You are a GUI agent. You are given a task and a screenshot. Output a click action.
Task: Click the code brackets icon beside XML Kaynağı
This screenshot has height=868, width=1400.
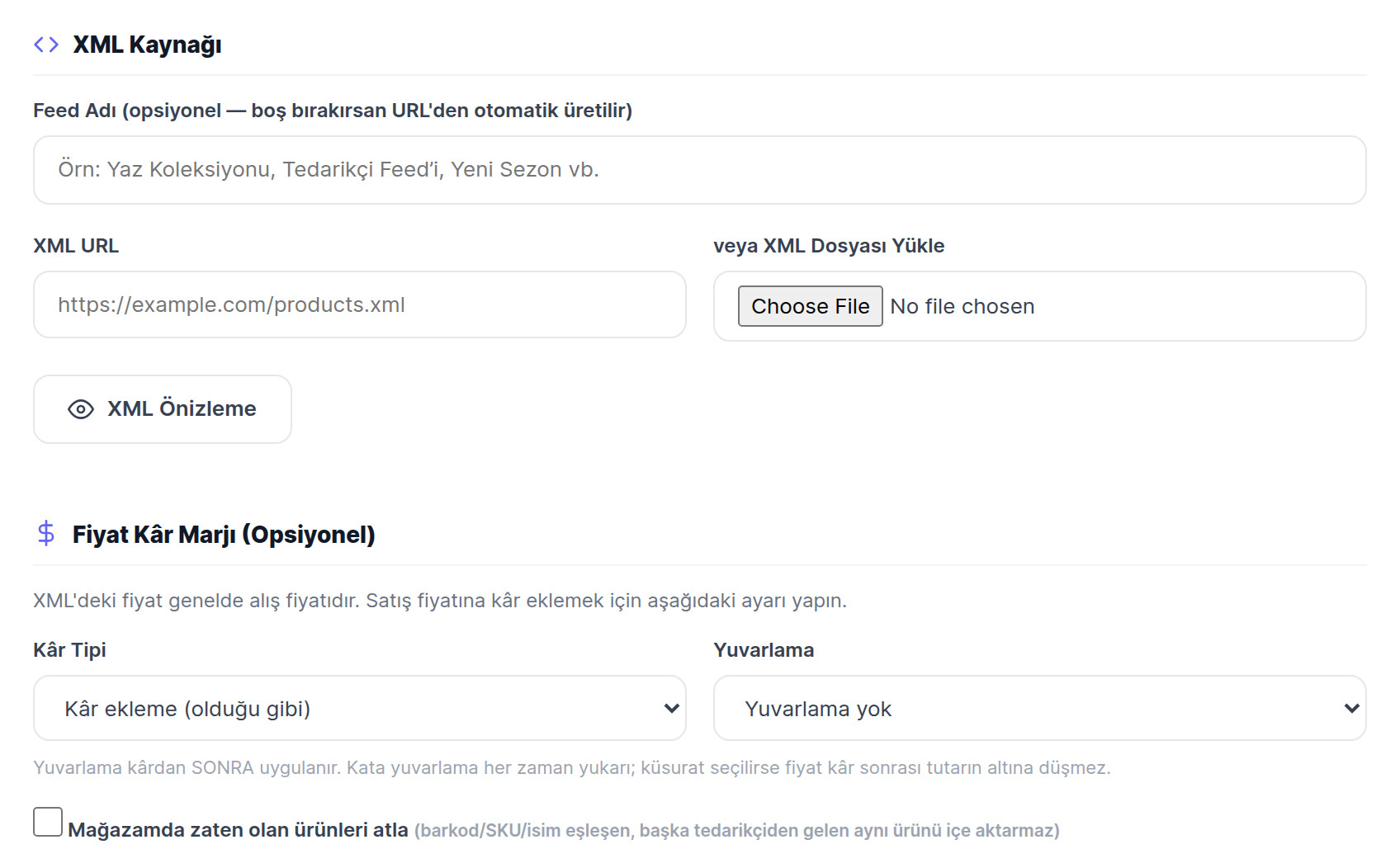[46, 45]
